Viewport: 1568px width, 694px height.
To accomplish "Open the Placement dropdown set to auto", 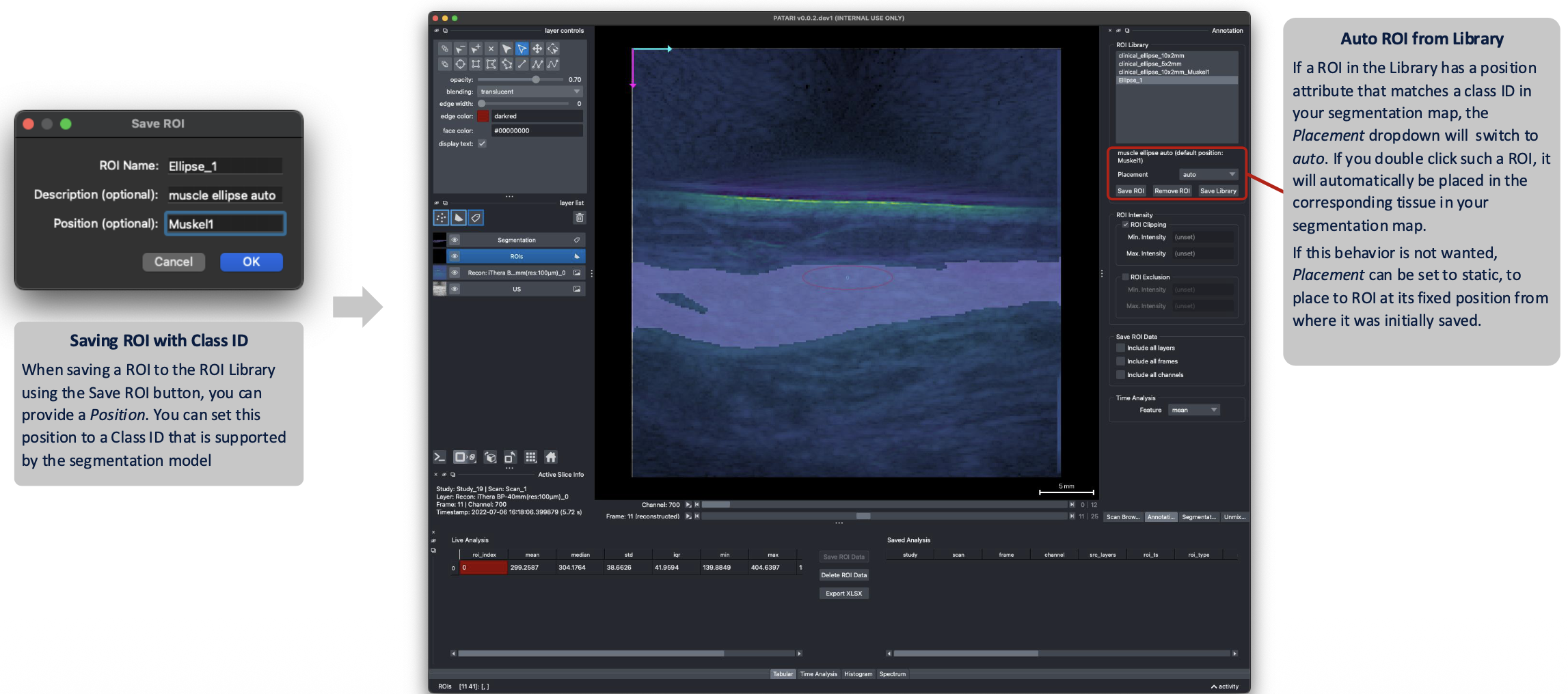I will (1208, 175).
